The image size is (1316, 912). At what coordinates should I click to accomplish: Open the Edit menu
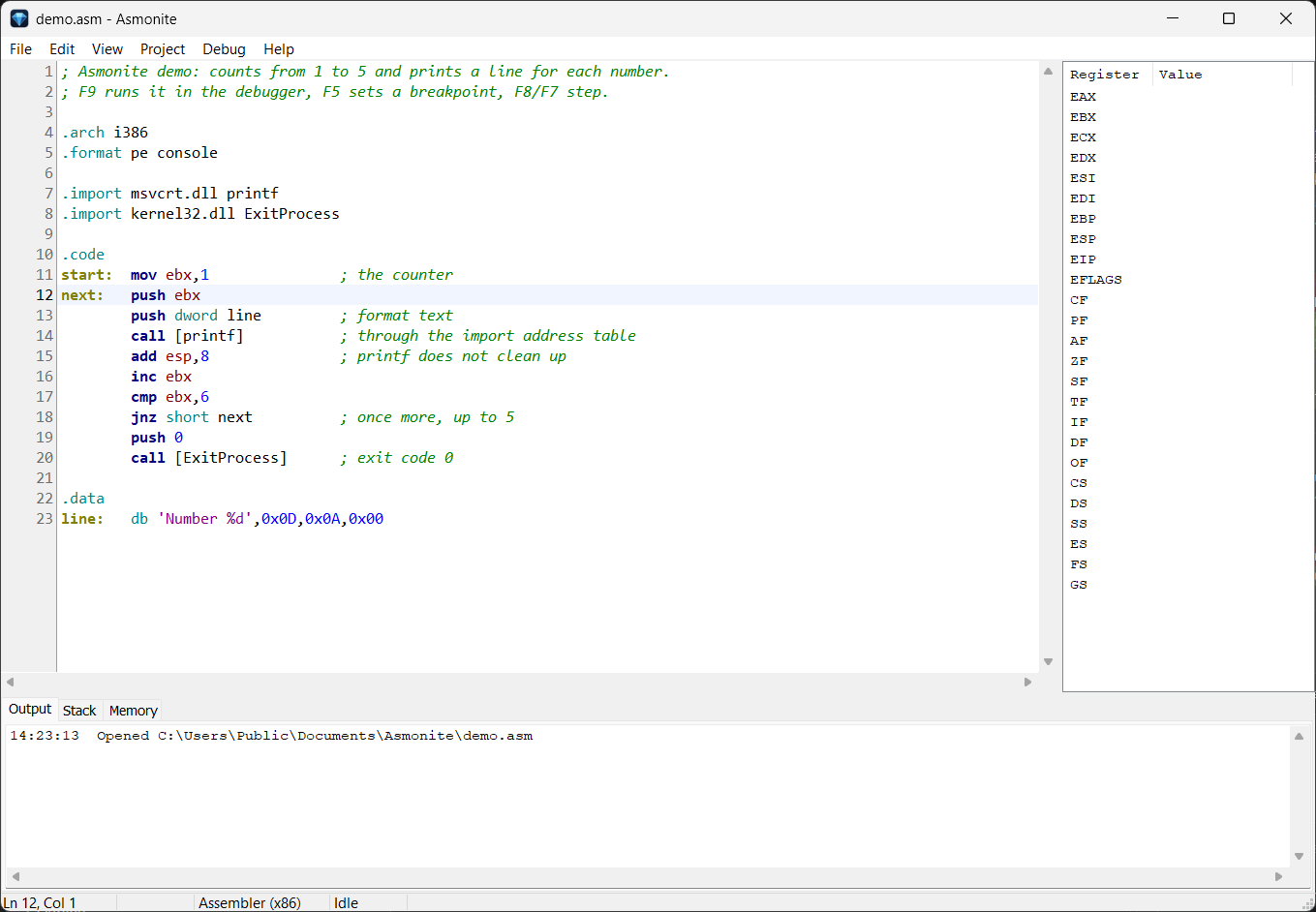[62, 49]
